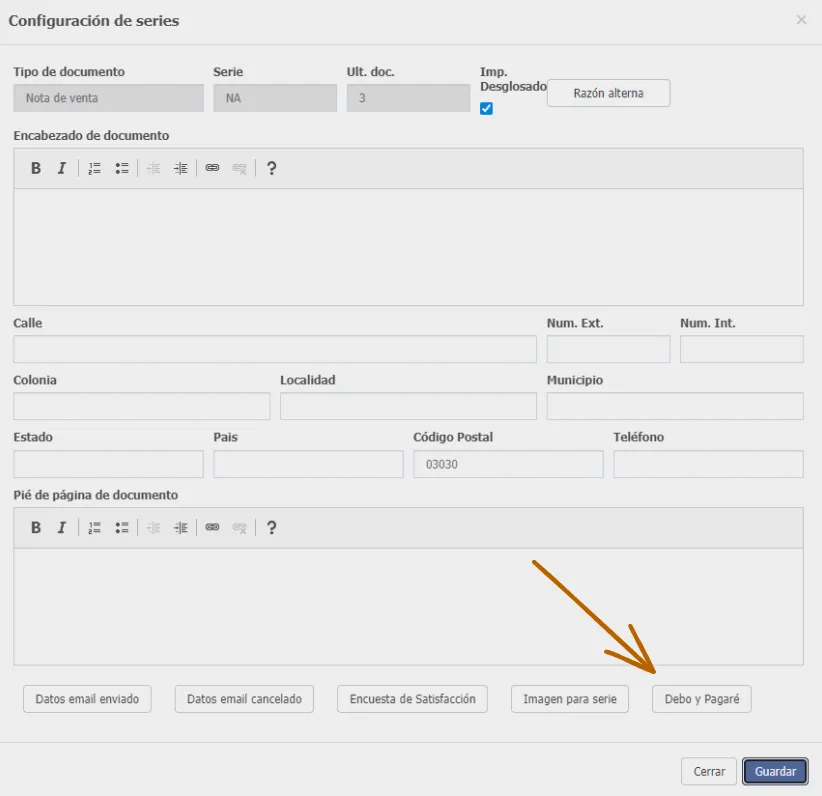Open the Razón alterna button
Screen dimensions: 822x796
608,93
